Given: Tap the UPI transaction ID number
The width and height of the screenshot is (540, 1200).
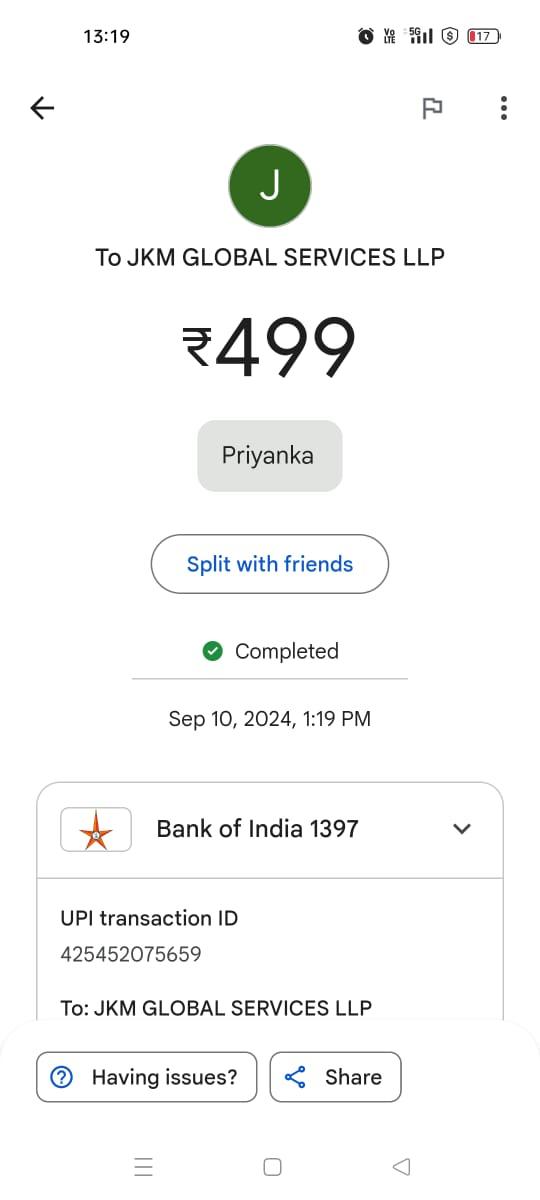Looking at the screenshot, I should [131, 954].
